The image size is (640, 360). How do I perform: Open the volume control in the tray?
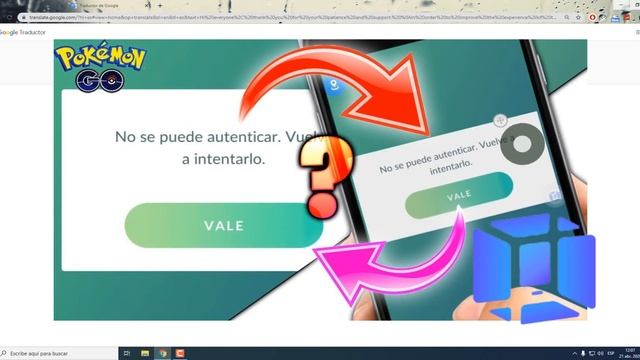[x=600, y=353]
